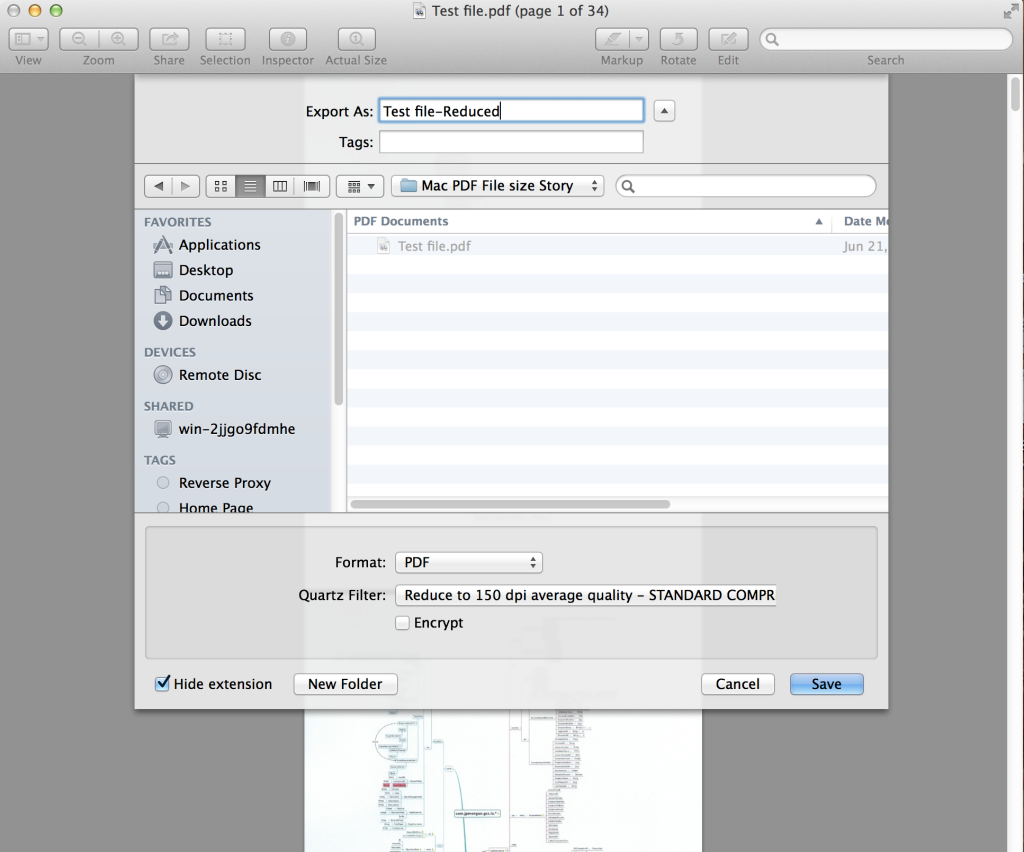Image resolution: width=1024 pixels, height=852 pixels.
Task: Click the Save button
Action: coord(826,684)
